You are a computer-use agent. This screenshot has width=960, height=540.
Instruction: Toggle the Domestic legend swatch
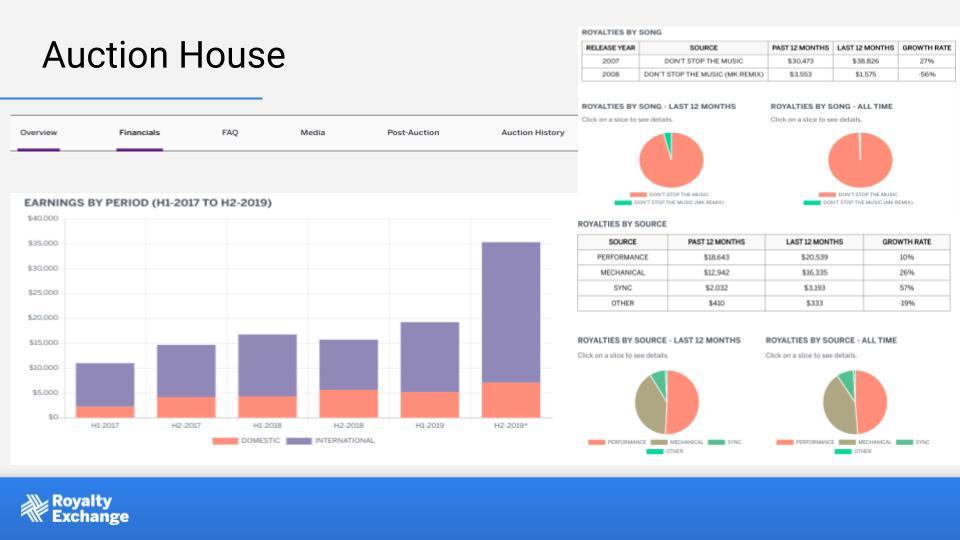224,441
